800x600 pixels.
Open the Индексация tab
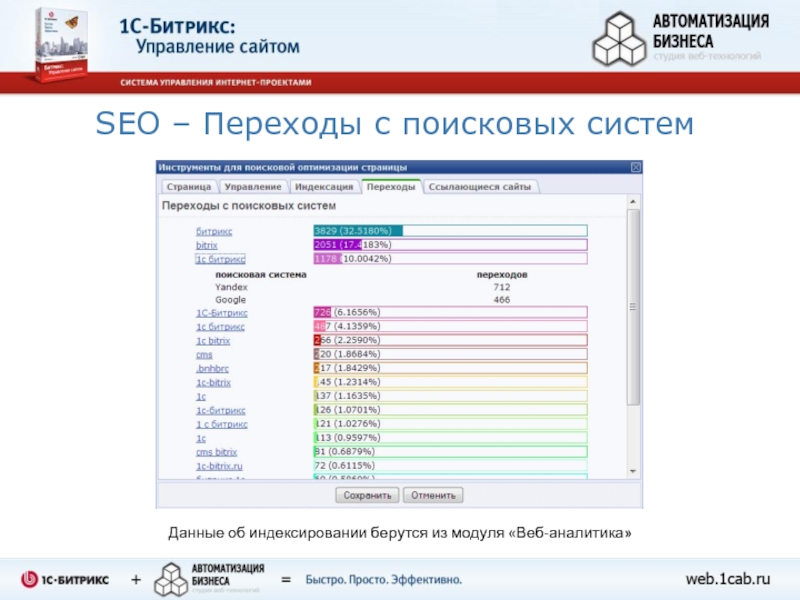pyautogui.click(x=324, y=187)
